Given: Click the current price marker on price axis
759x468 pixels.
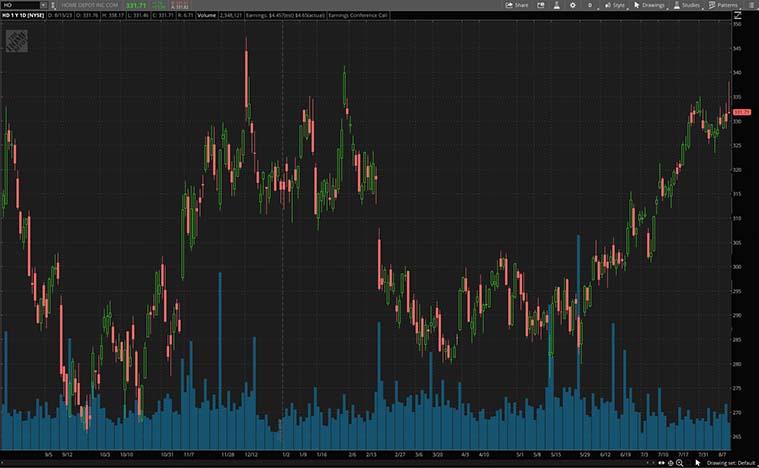Looking at the screenshot, I should [x=742, y=112].
